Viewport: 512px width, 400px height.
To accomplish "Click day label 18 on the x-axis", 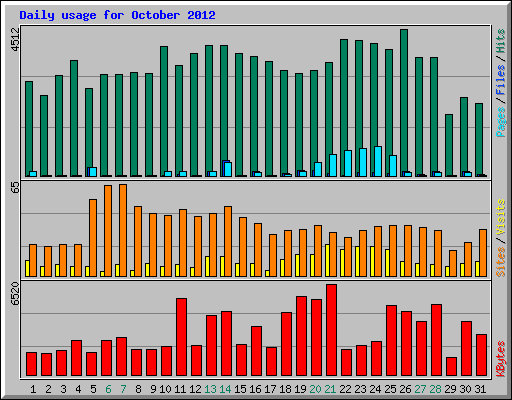I will (x=285, y=389).
